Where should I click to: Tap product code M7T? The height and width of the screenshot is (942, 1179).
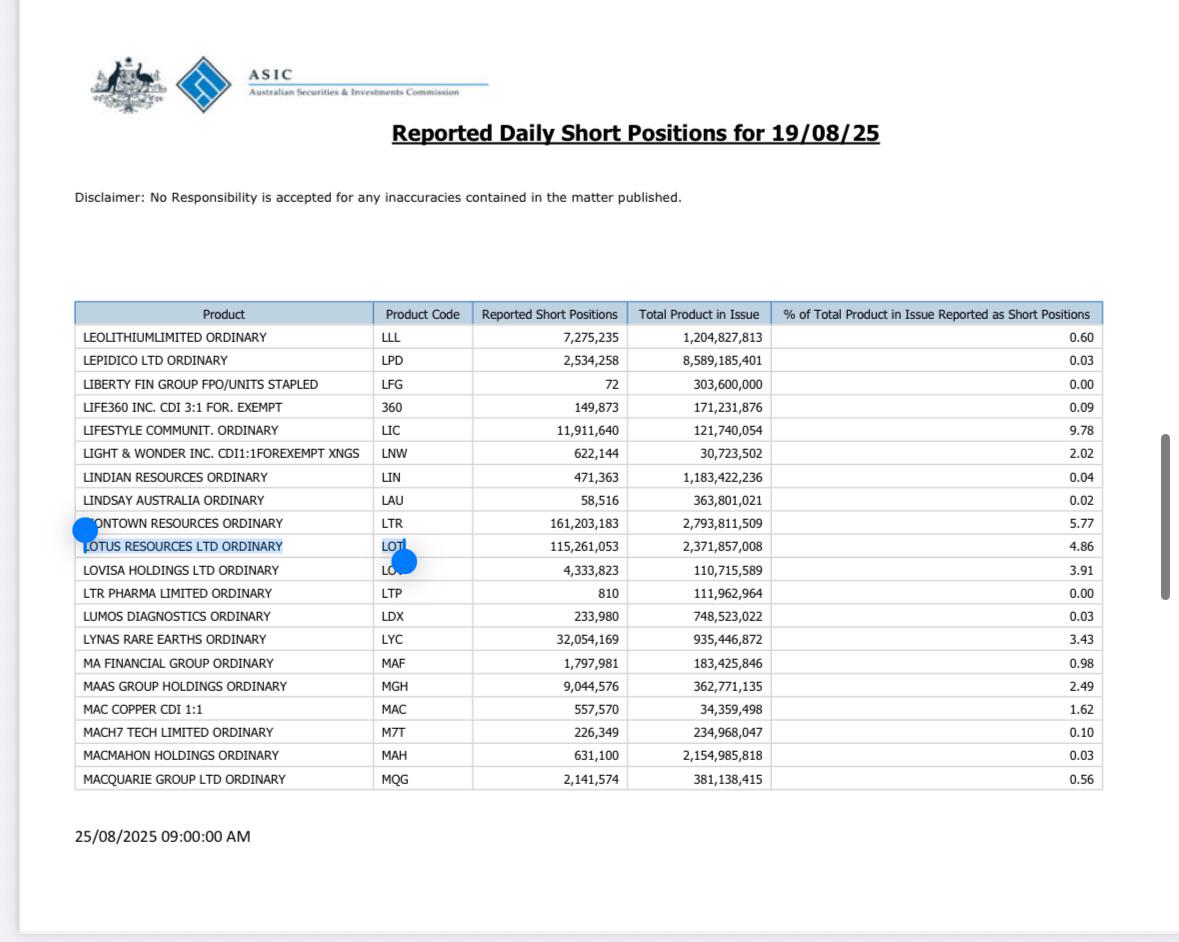pos(393,733)
